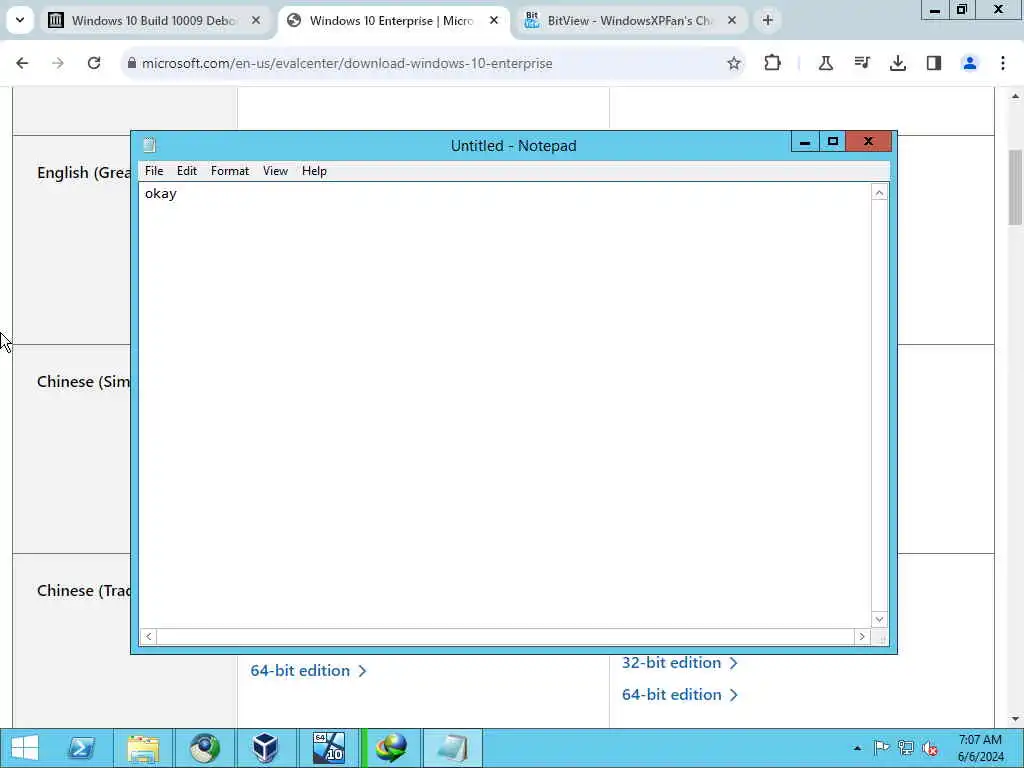1024x768 pixels.
Task: Open the muted volume tray icon
Action: click(930, 748)
